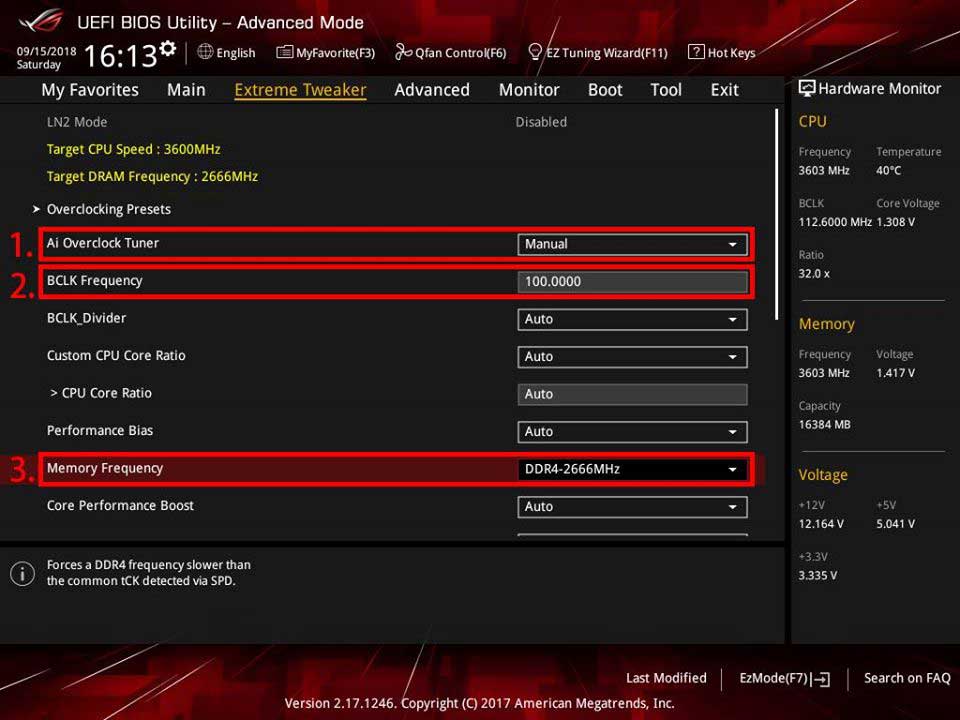960x720 pixels.
Task: Click the CPU frequency 3603 MHz value
Action: pyautogui.click(x=824, y=171)
